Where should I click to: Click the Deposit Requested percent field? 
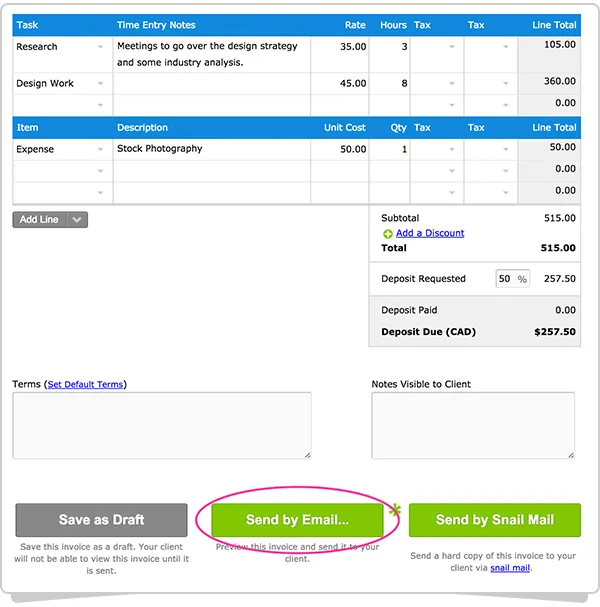506,279
